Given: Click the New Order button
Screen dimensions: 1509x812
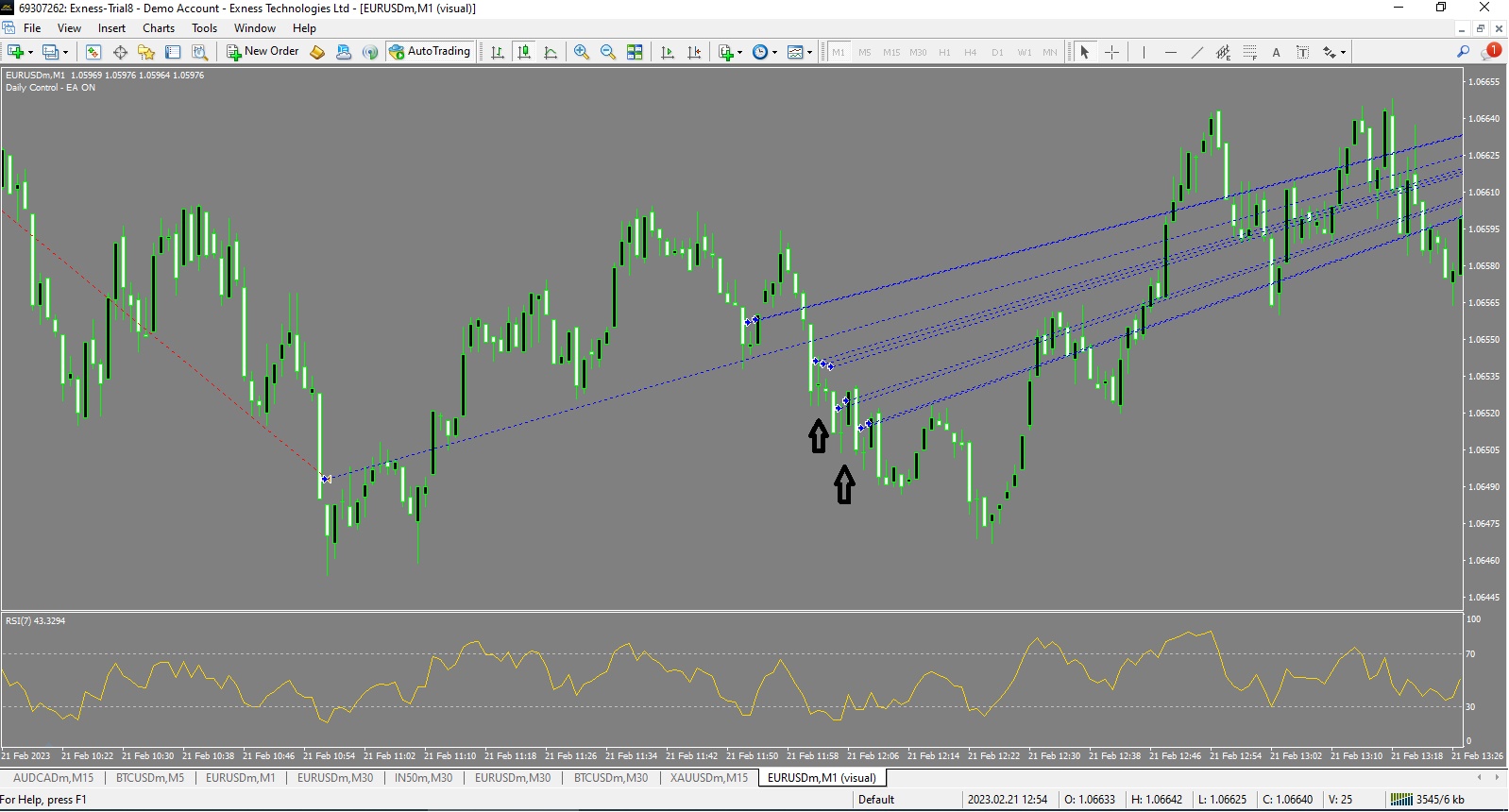Looking at the screenshot, I should 263,51.
